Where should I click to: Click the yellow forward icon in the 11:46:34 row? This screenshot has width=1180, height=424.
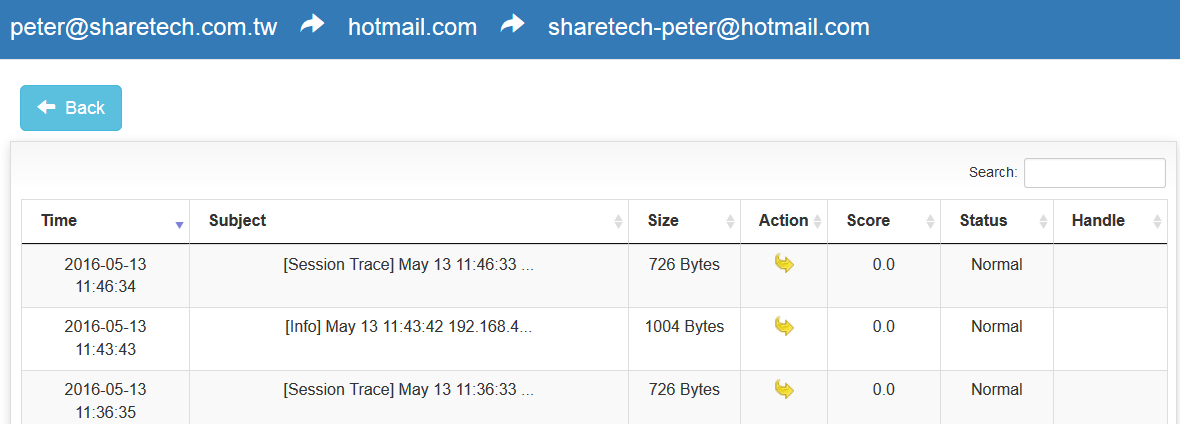(784, 264)
